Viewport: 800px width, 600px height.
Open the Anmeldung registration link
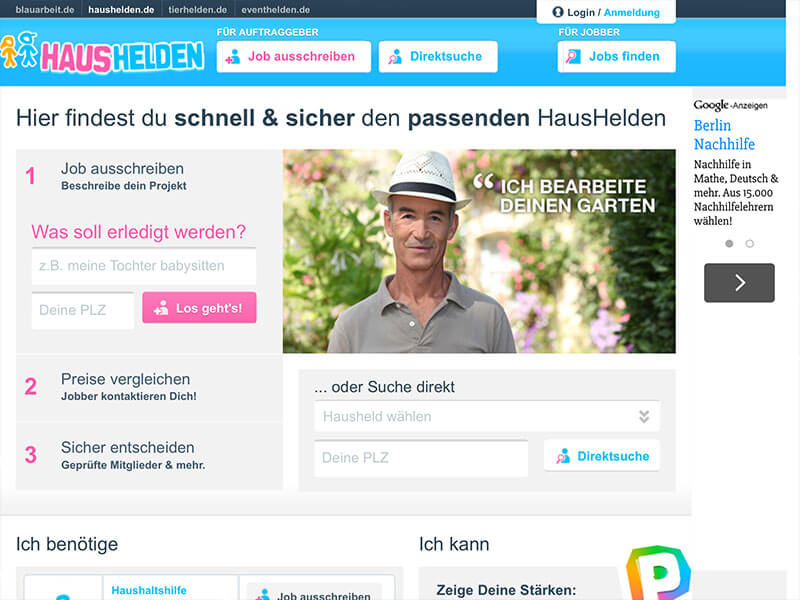632,12
